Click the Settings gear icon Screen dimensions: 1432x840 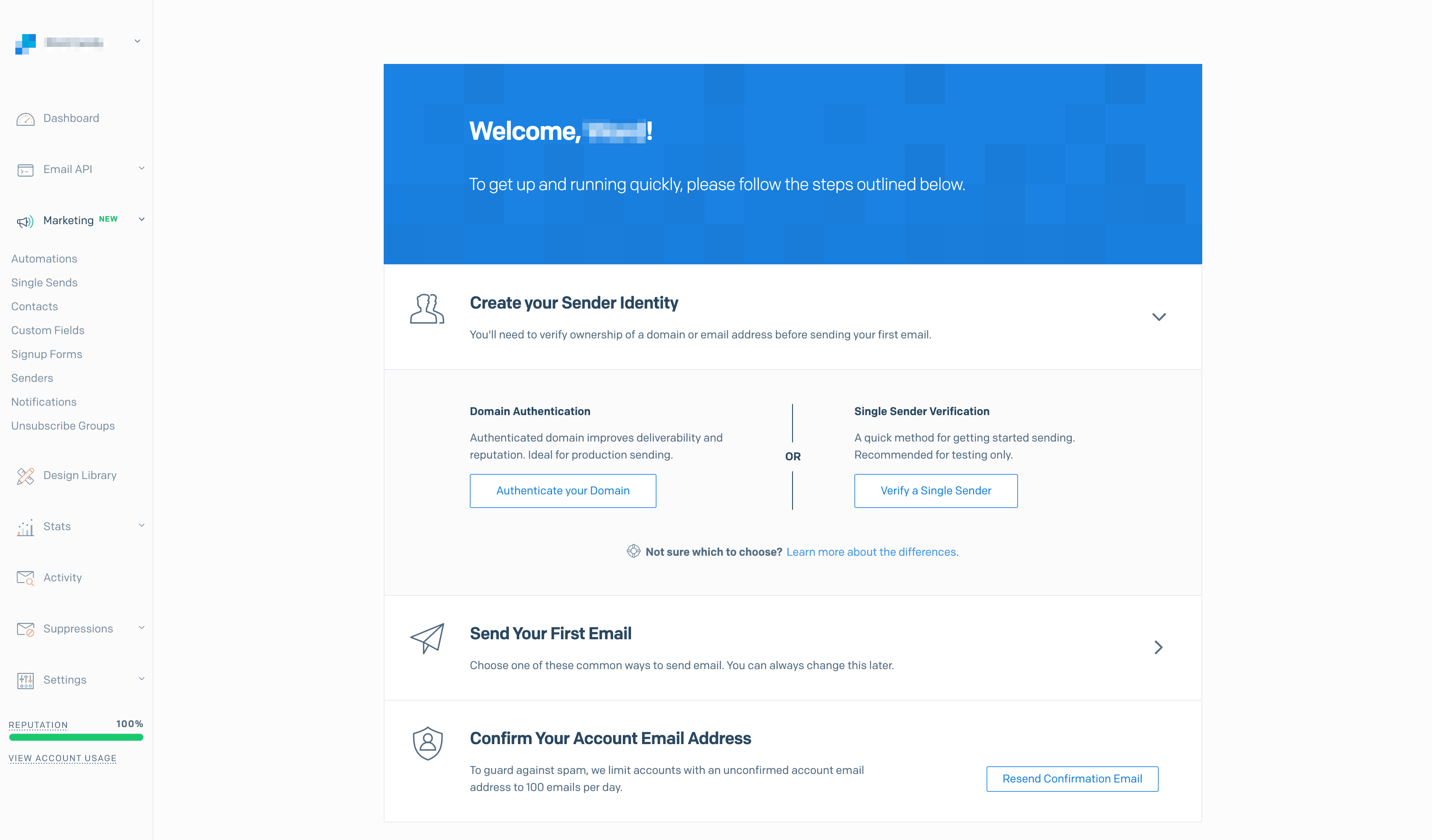click(x=25, y=680)
